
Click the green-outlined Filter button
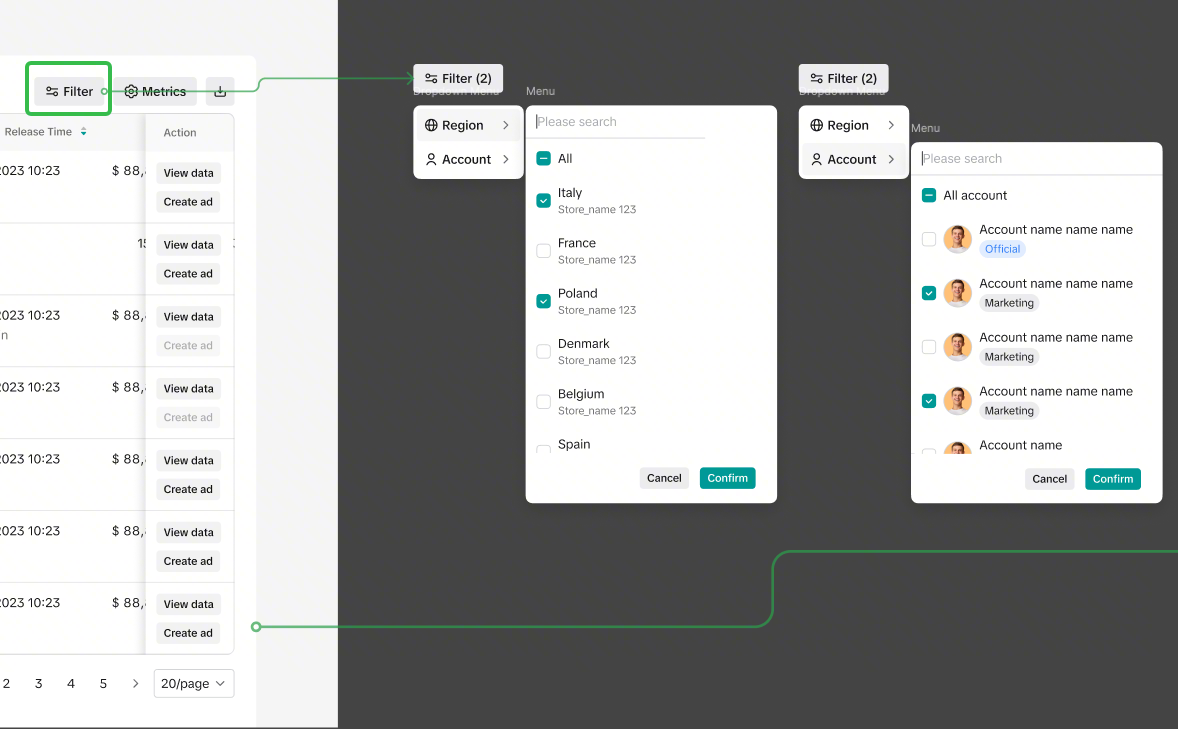(71, 91)
